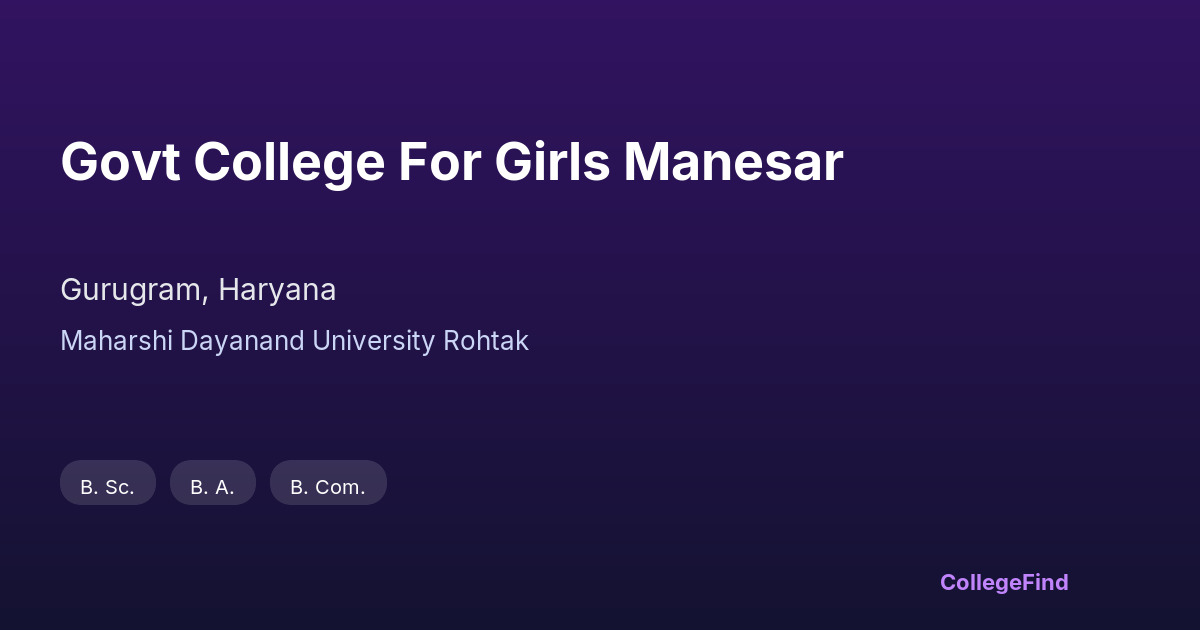Click the word "Haryana" in the location
This screenshot has height=630, width=1200.
point(277,290)
